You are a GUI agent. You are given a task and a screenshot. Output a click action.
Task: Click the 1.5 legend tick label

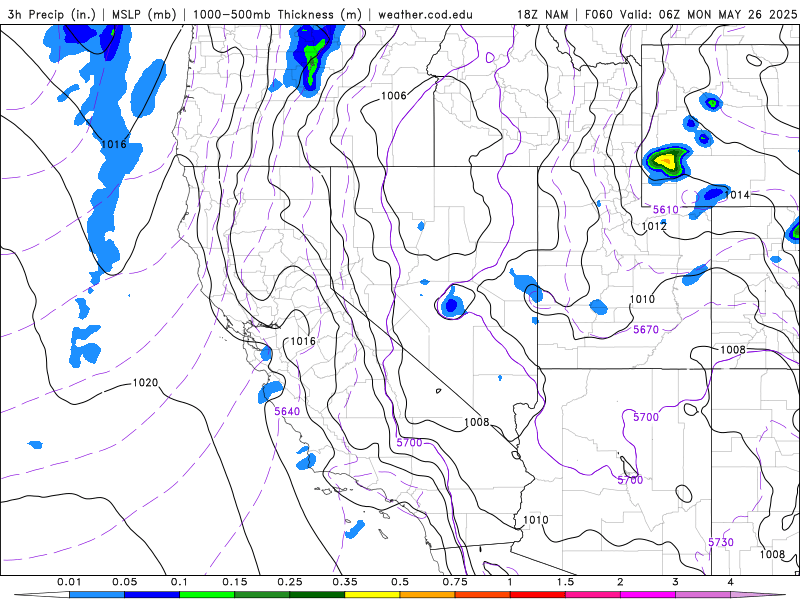point(565,582)
